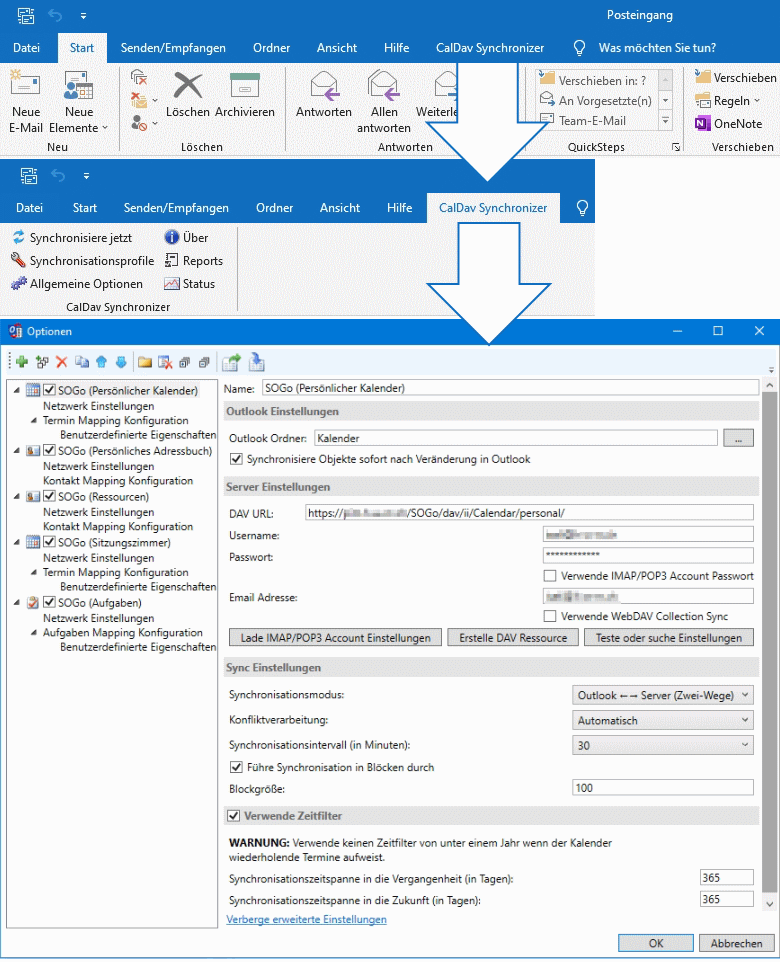Screen dimensions: 780x962
Task: Click the Allen antworten icon
Action: (x=384, y=85)
